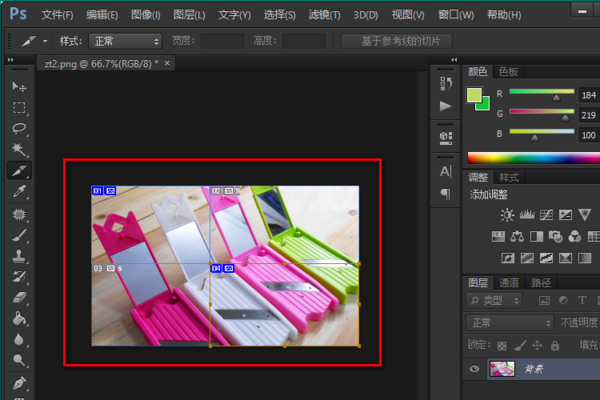Add an Invert adjustment
Screen dimensions: 600x400
508,258
